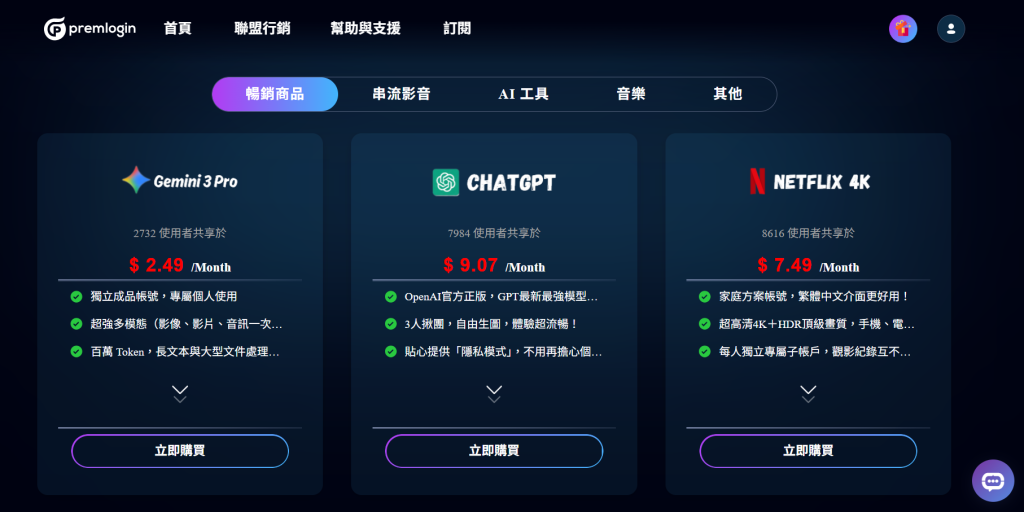The image size is (1024, 512).
Task: Click the Netflix 4K logo
Action: coord(758,181)
